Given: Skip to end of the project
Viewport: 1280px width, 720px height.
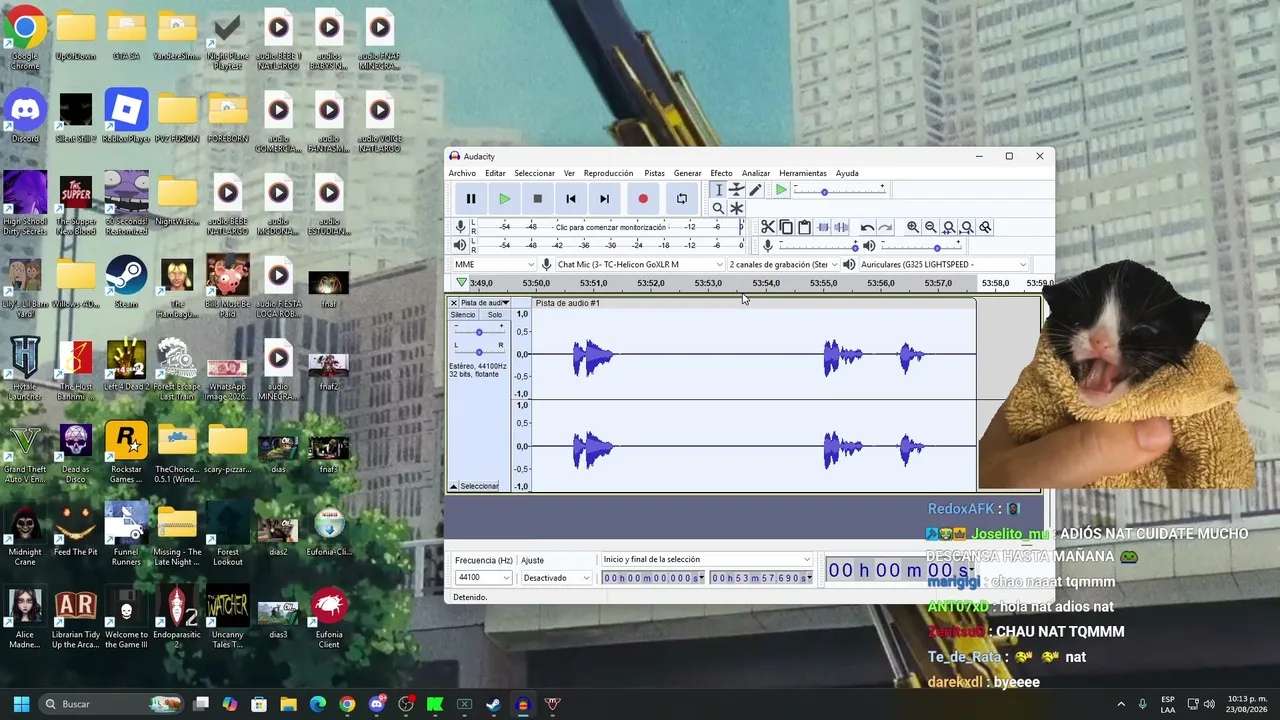Looking at the screenshot, I should [x=604, y=199].
